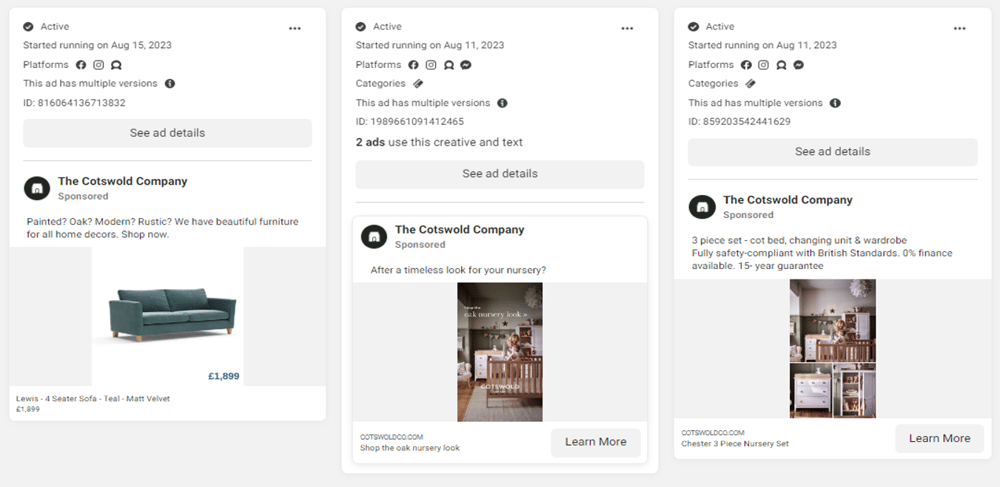1000x487 pixels.
Task: Click the Chester nursery set collage image
Action: (833, 349)
